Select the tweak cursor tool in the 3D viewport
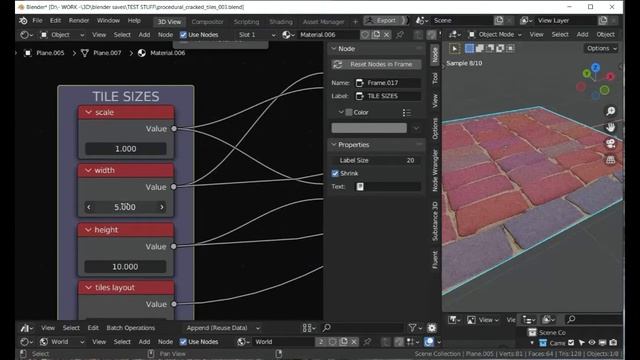The width and height of the screenshot is (640, 360). pos(454,49)
